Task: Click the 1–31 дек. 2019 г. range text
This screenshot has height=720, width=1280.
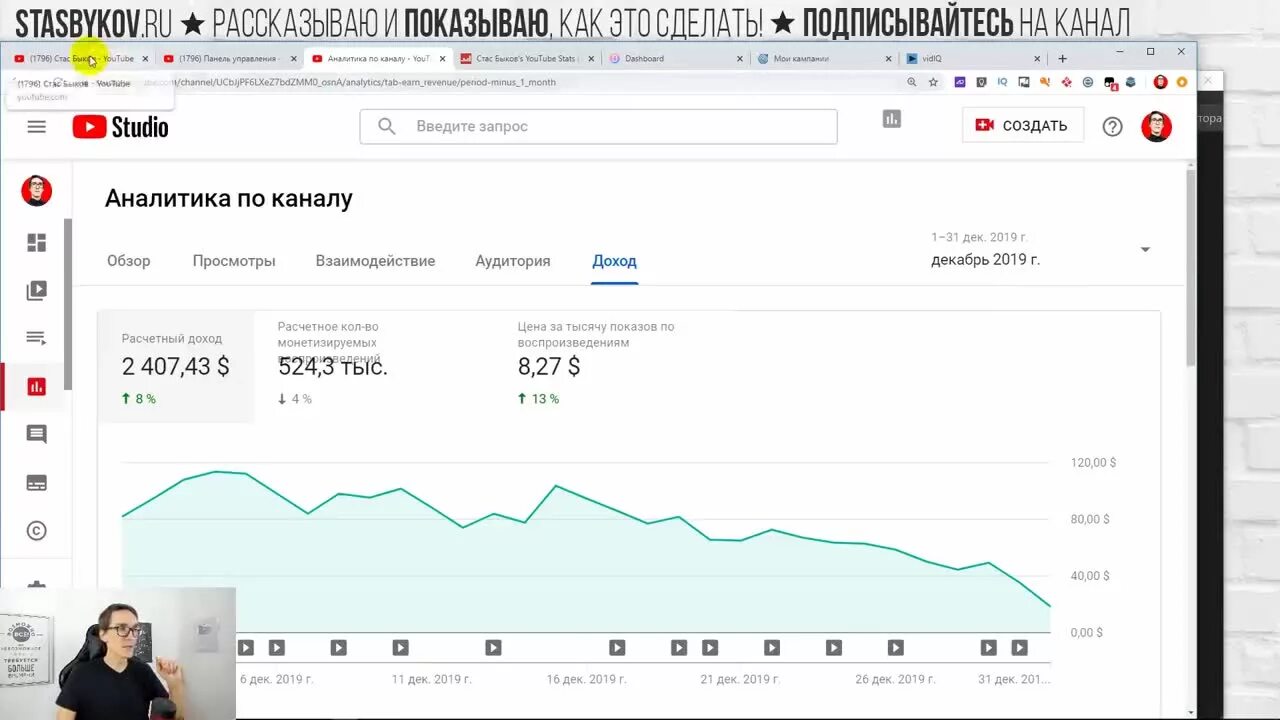Action: pos(979,237)
